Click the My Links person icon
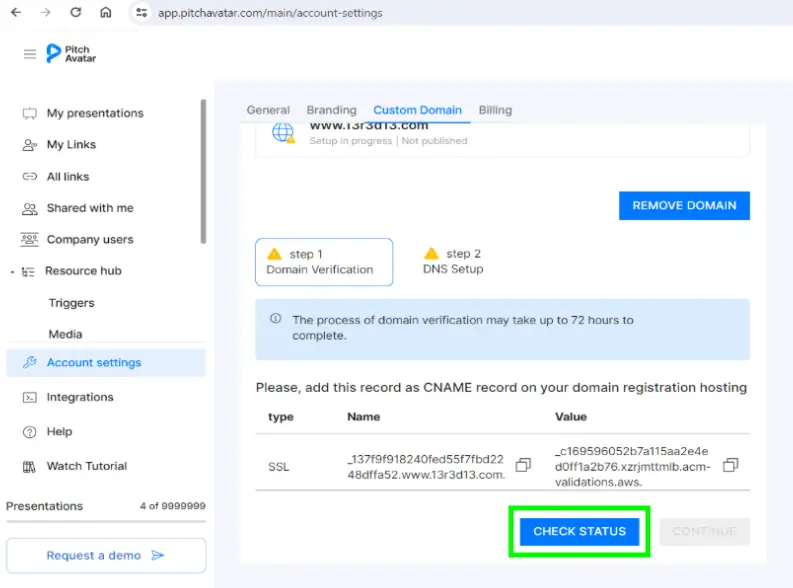The image size is (793, 588). (x=30, y=145)
